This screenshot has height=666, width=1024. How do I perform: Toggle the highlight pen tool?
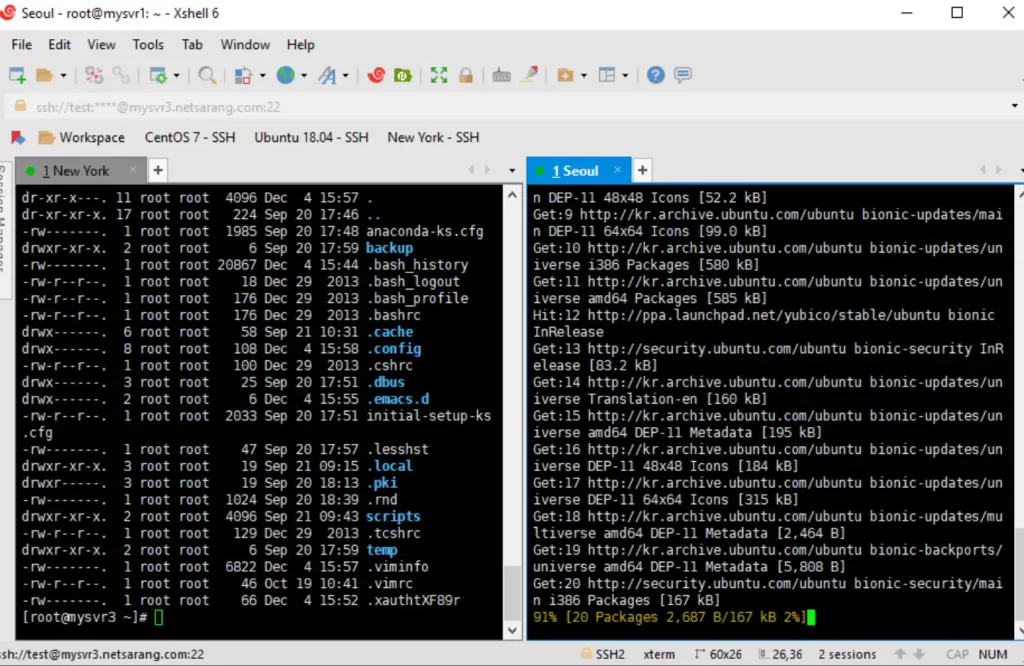point(528,75)
